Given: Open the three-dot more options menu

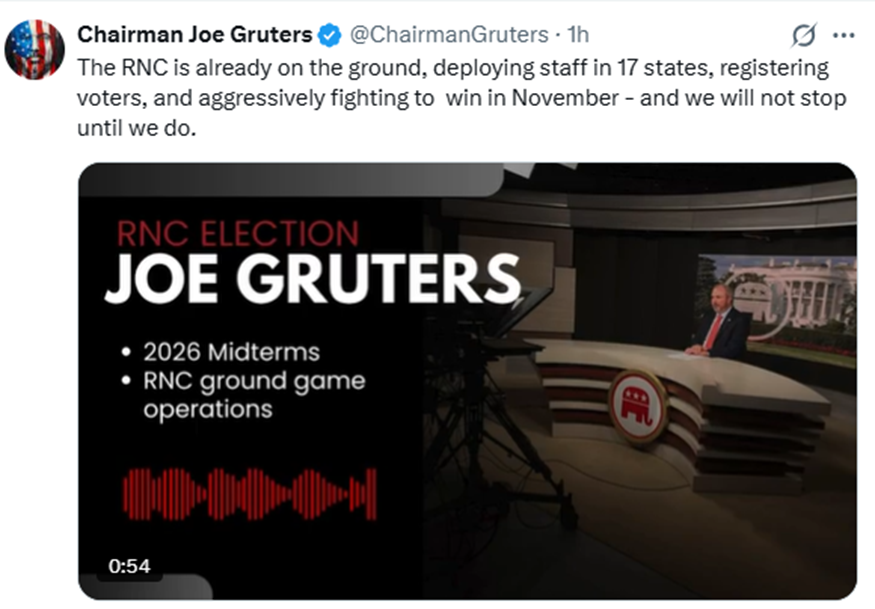Looking at the screenshot, I should pos(843,36).
